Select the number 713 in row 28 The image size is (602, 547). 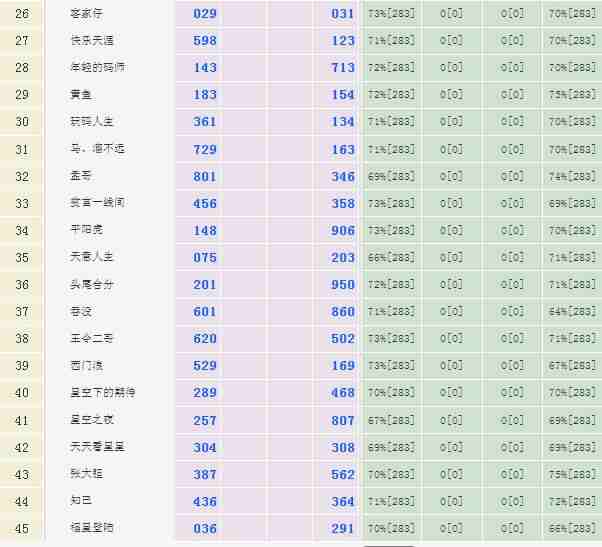tap(343, 68)
